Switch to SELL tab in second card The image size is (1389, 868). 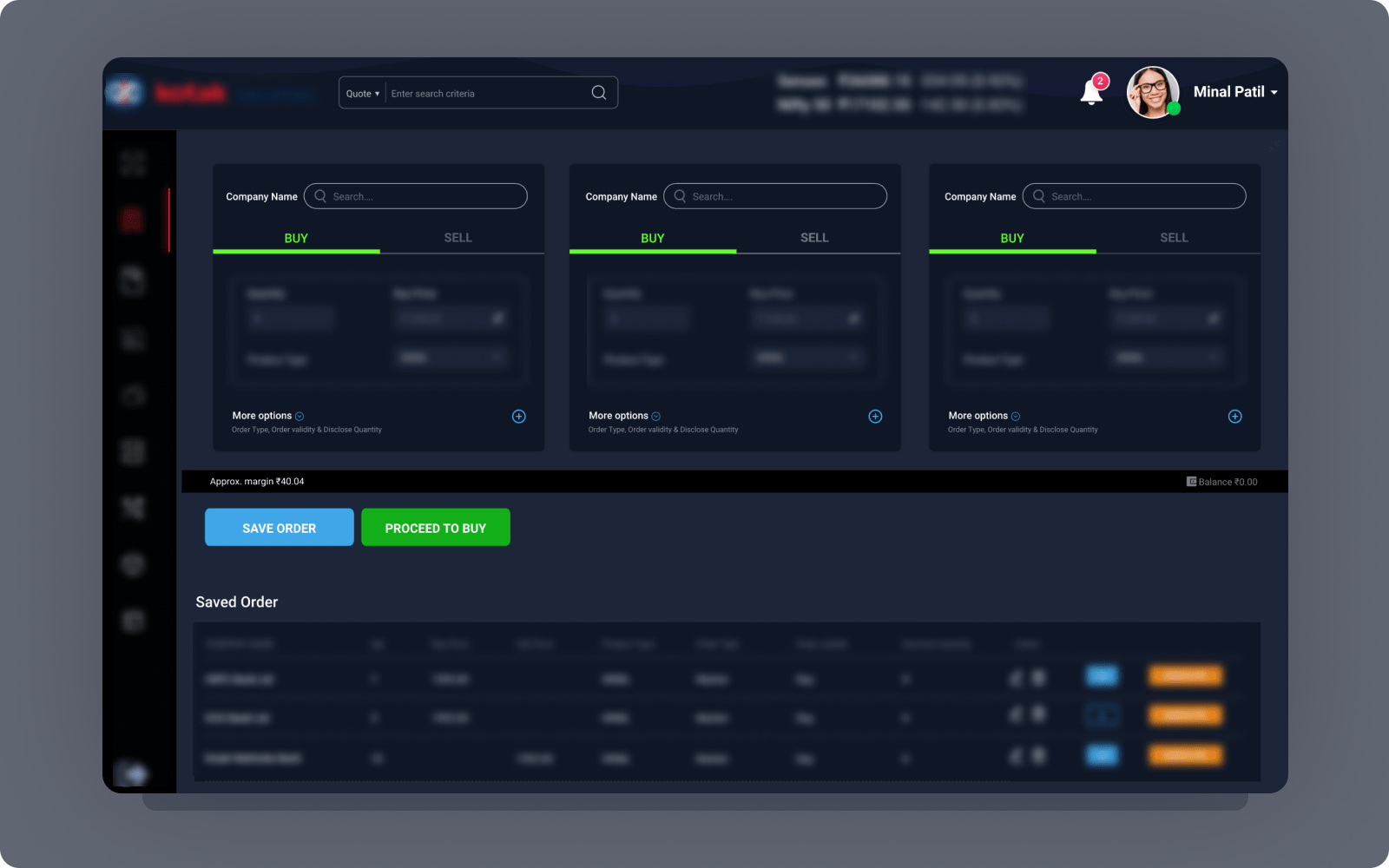[x=814, y=238]
